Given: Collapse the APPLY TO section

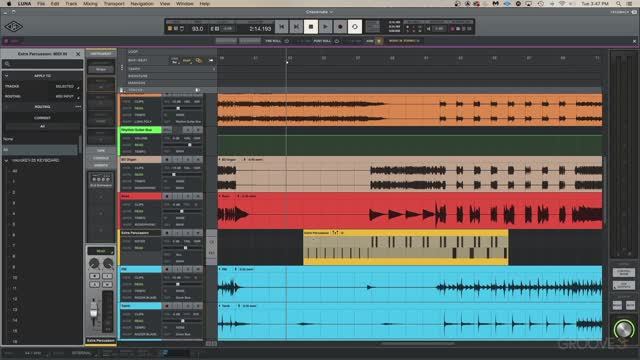Looking at the screenshot, I should click(x=7, y=76).
